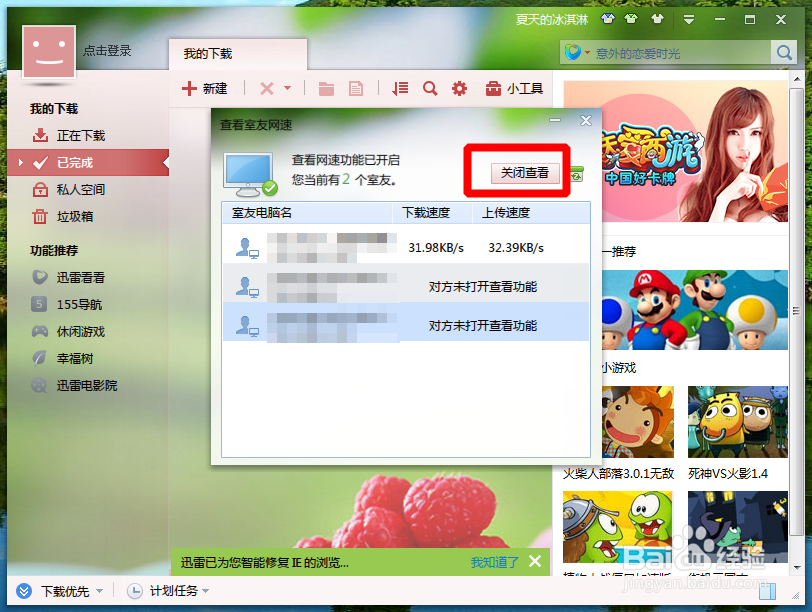Open the settings gear on the toolbar
Screen dimensions: 812x612
pyautogui.click(x=459, y=88)
